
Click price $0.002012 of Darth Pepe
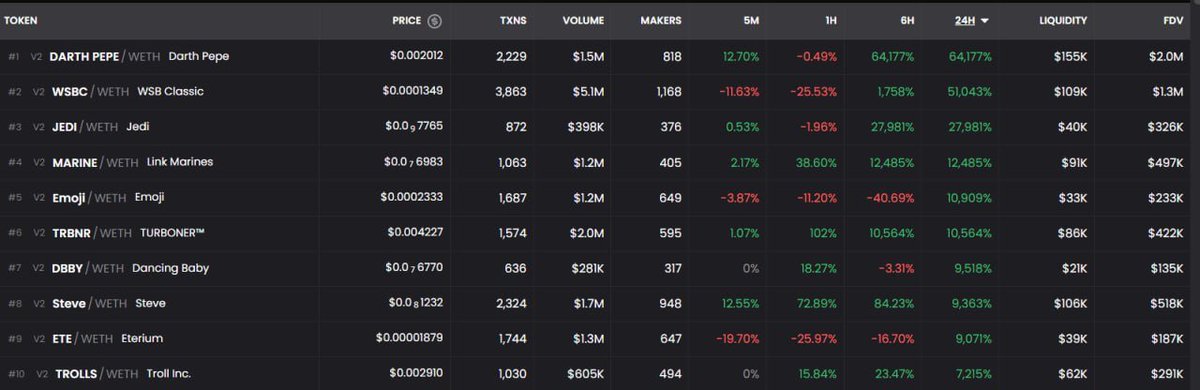416,57
